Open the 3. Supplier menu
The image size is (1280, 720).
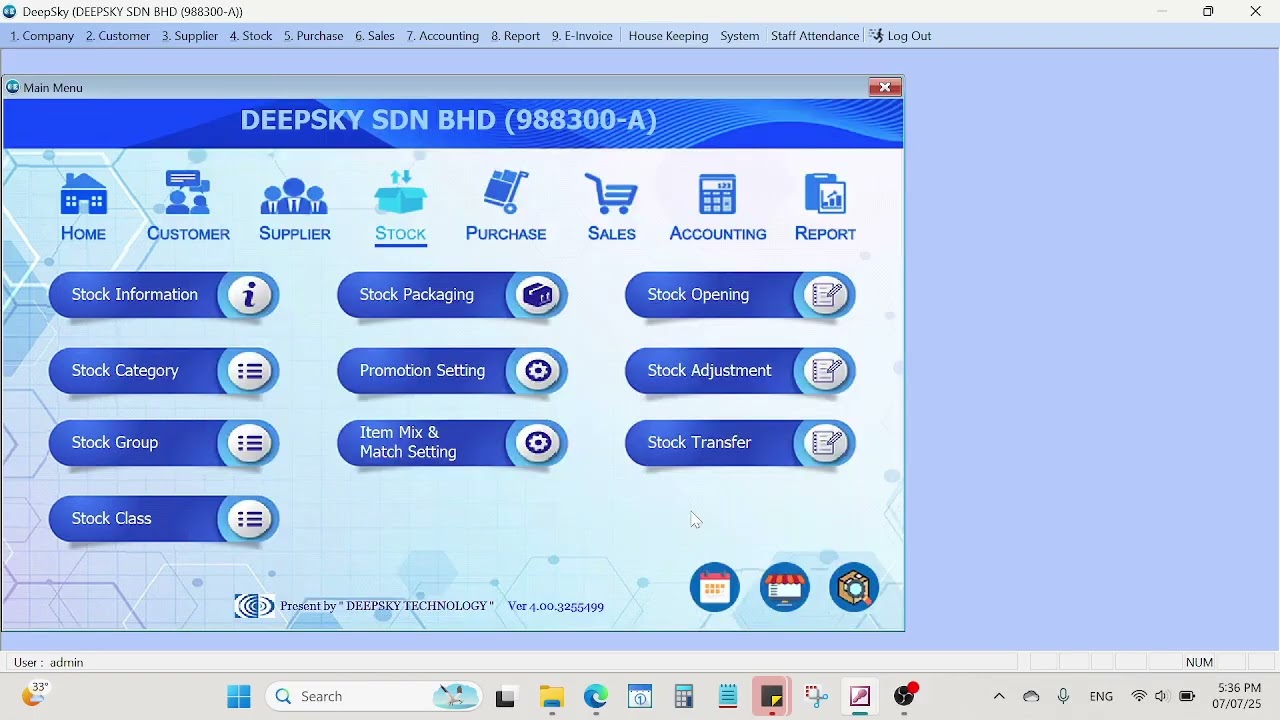tap(190, 36)
